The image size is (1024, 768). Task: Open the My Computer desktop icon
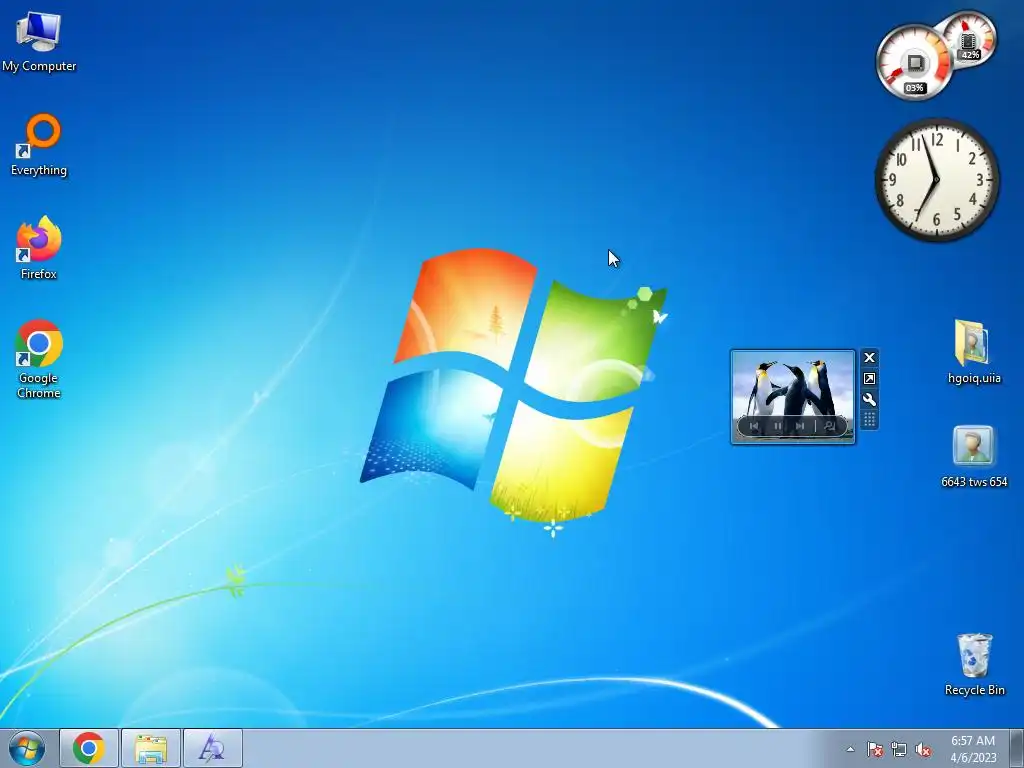point(39,40)
